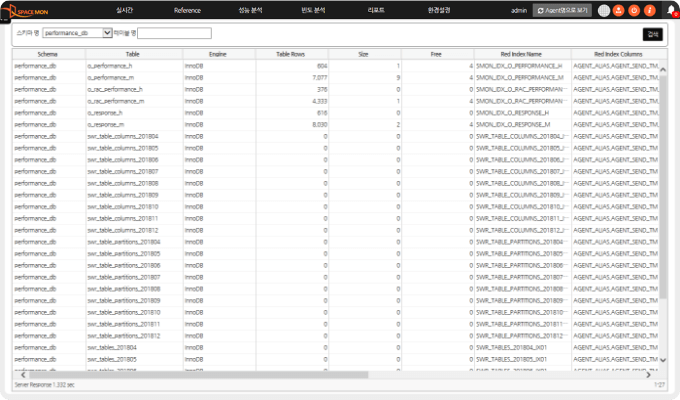Click index name SWR_TABLES_201804_IX01

tap(512, 347)
